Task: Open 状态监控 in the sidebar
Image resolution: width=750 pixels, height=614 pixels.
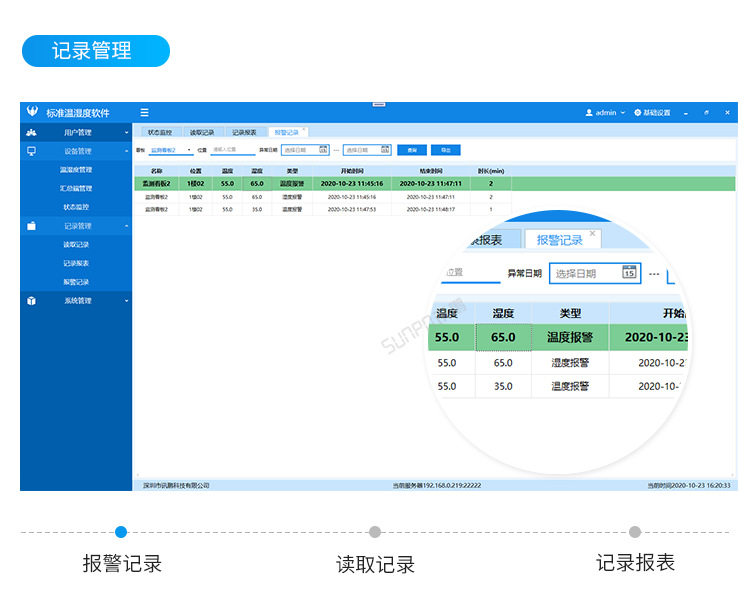Action: [x=76, y=207]
